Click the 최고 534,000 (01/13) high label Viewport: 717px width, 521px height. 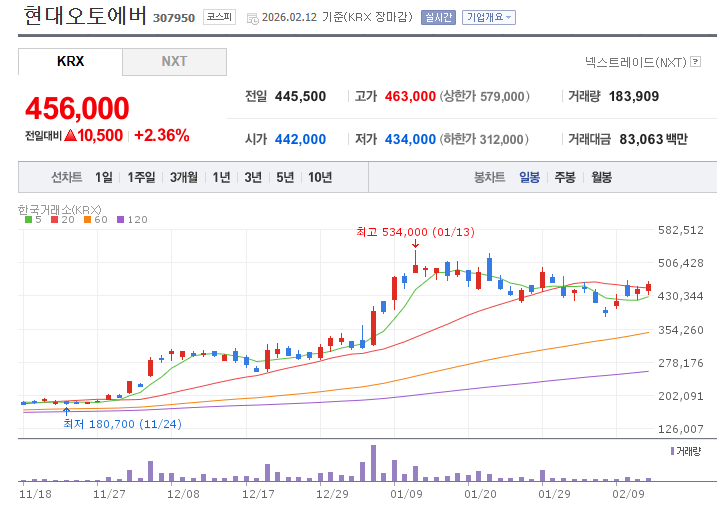coord(415,232)
